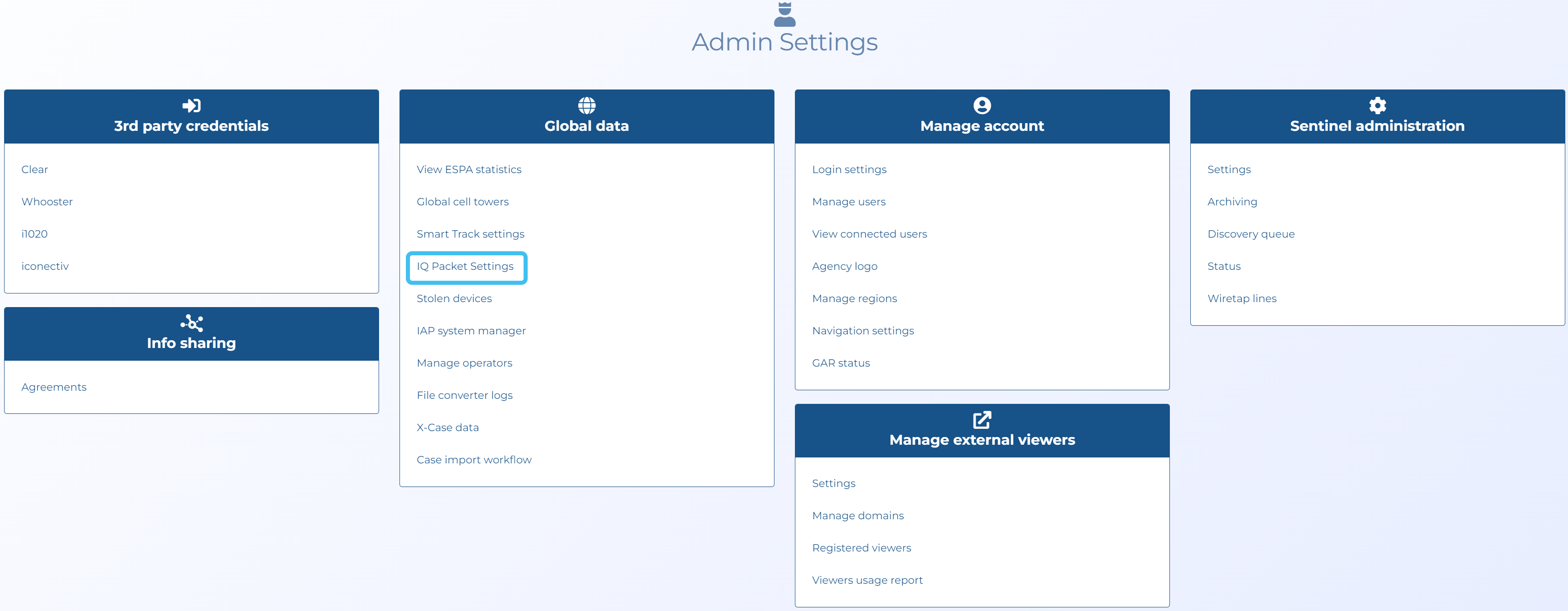Viewport: 1568px width, 611px height.
Task: Open the Case import workflow page
Action: click(474, 459)
